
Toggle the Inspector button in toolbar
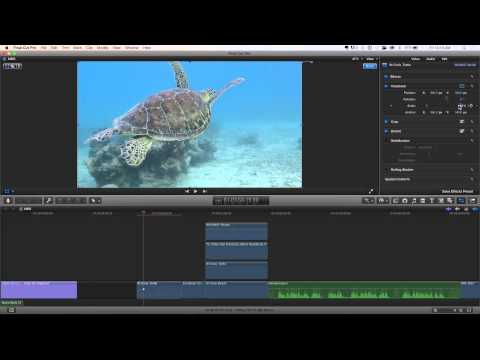[x=461, y=200]
